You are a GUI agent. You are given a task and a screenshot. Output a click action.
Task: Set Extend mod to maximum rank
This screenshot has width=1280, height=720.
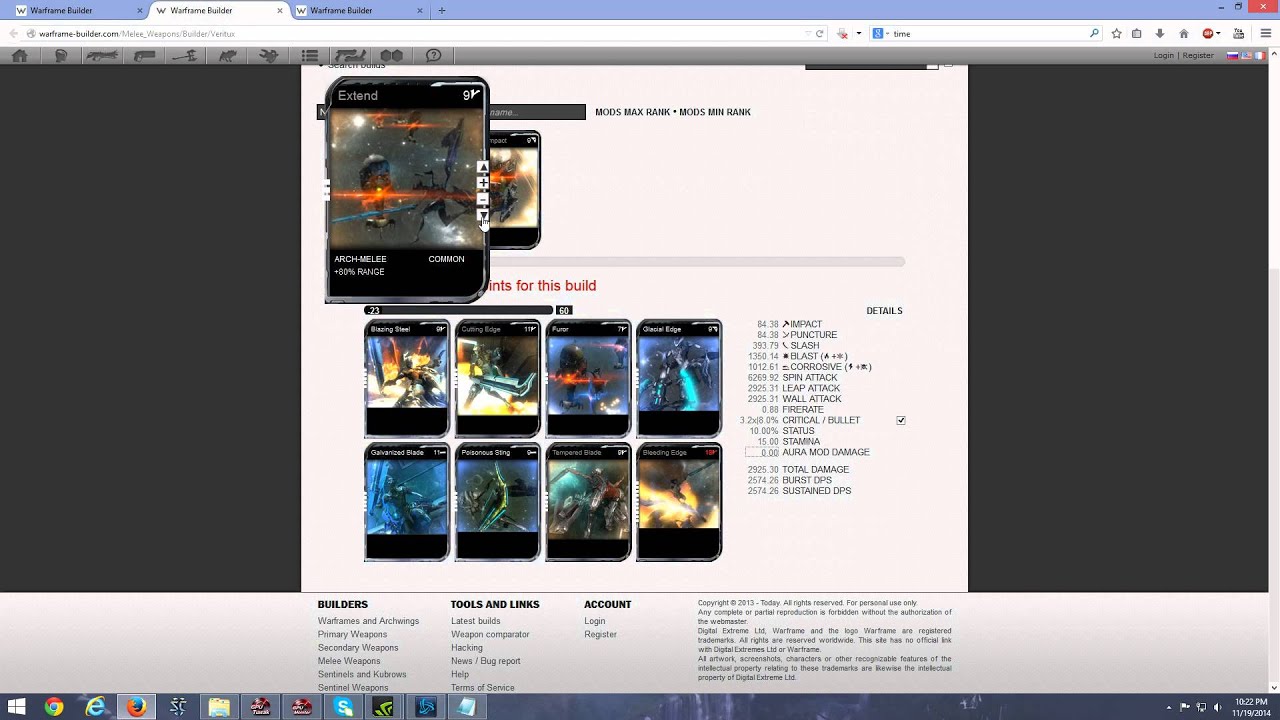pos(483,168)
